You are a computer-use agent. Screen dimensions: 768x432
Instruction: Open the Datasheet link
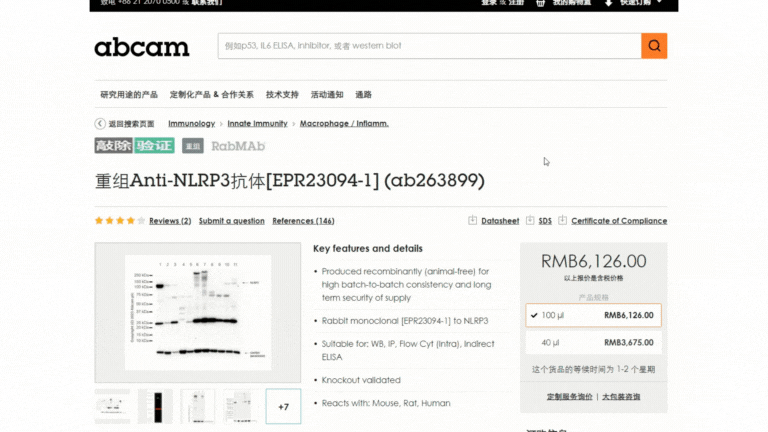click(x=500, y=221)
